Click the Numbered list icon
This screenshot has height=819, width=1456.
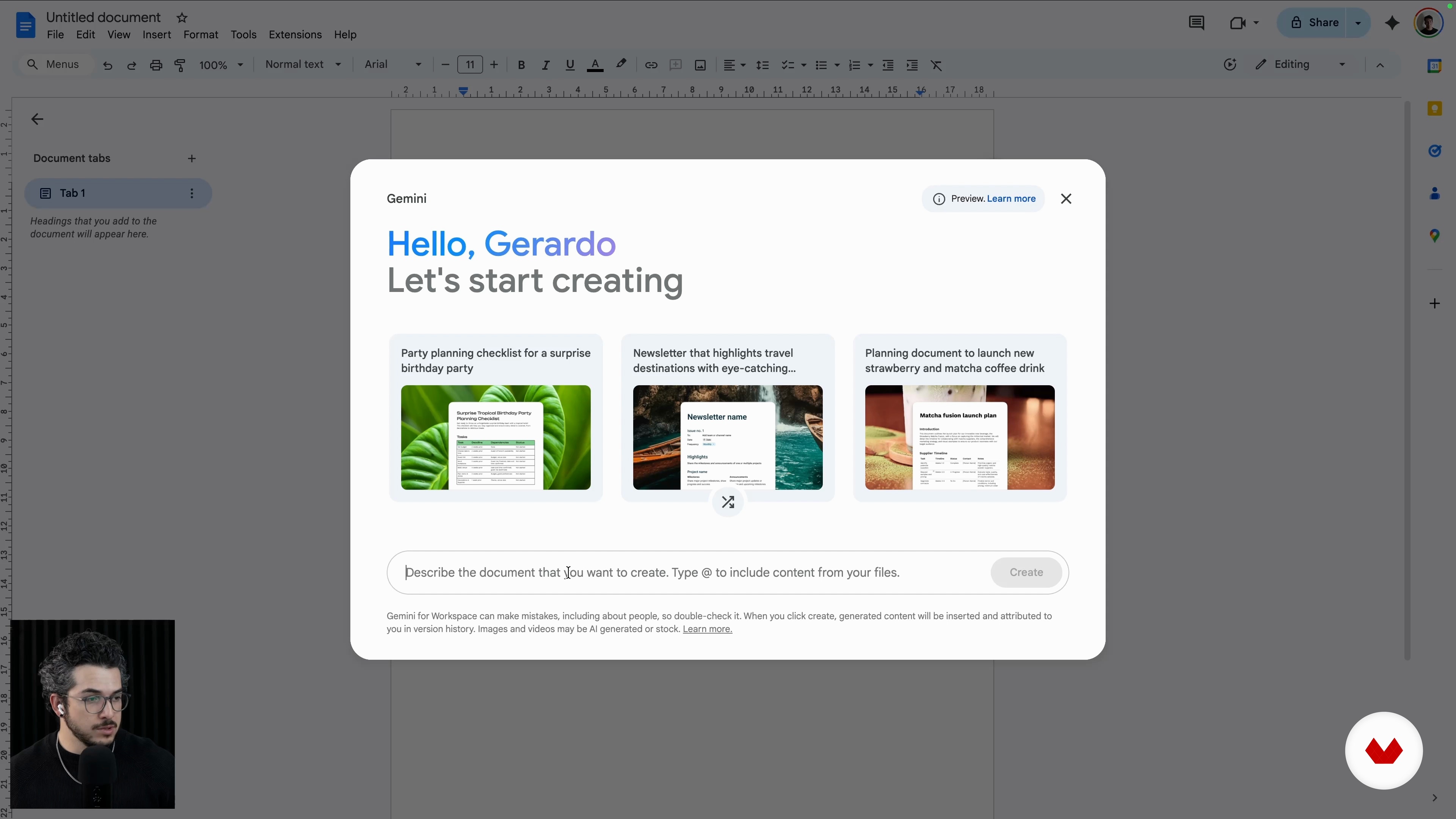(855, 66)
